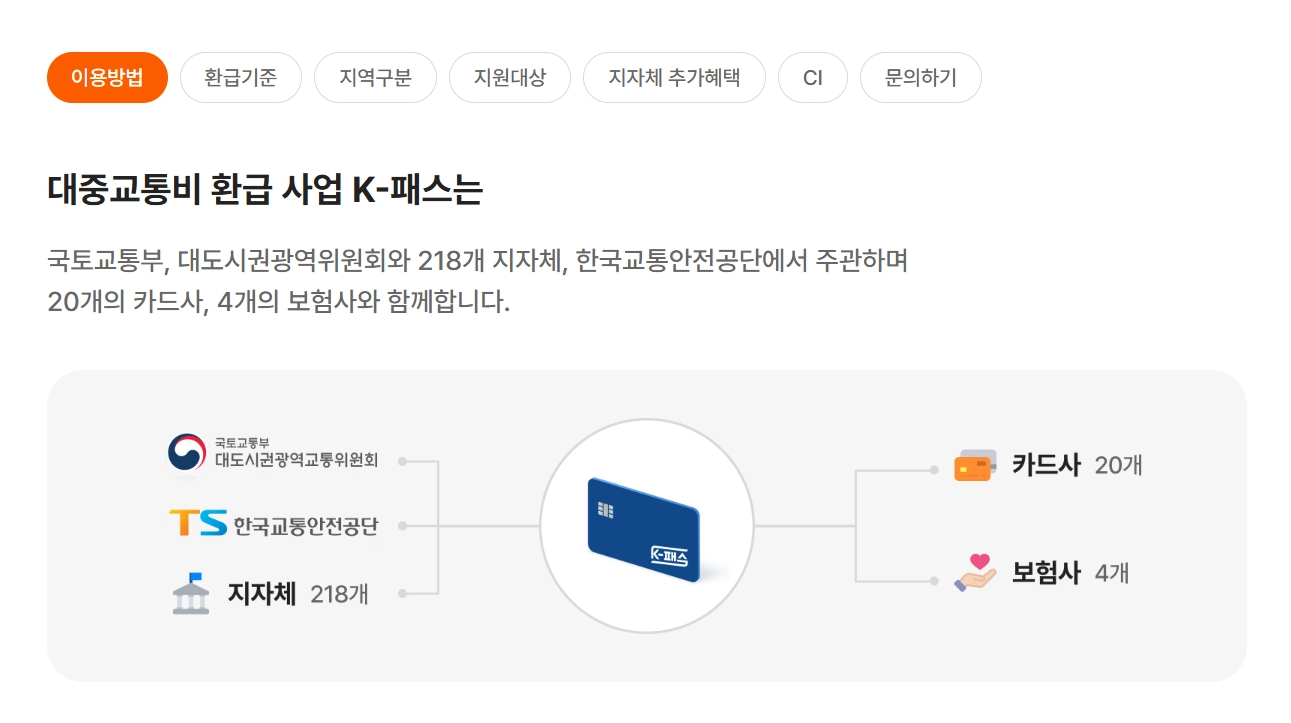
Task: Click the 보험사 4개 label
Action: click(1068, 573)
